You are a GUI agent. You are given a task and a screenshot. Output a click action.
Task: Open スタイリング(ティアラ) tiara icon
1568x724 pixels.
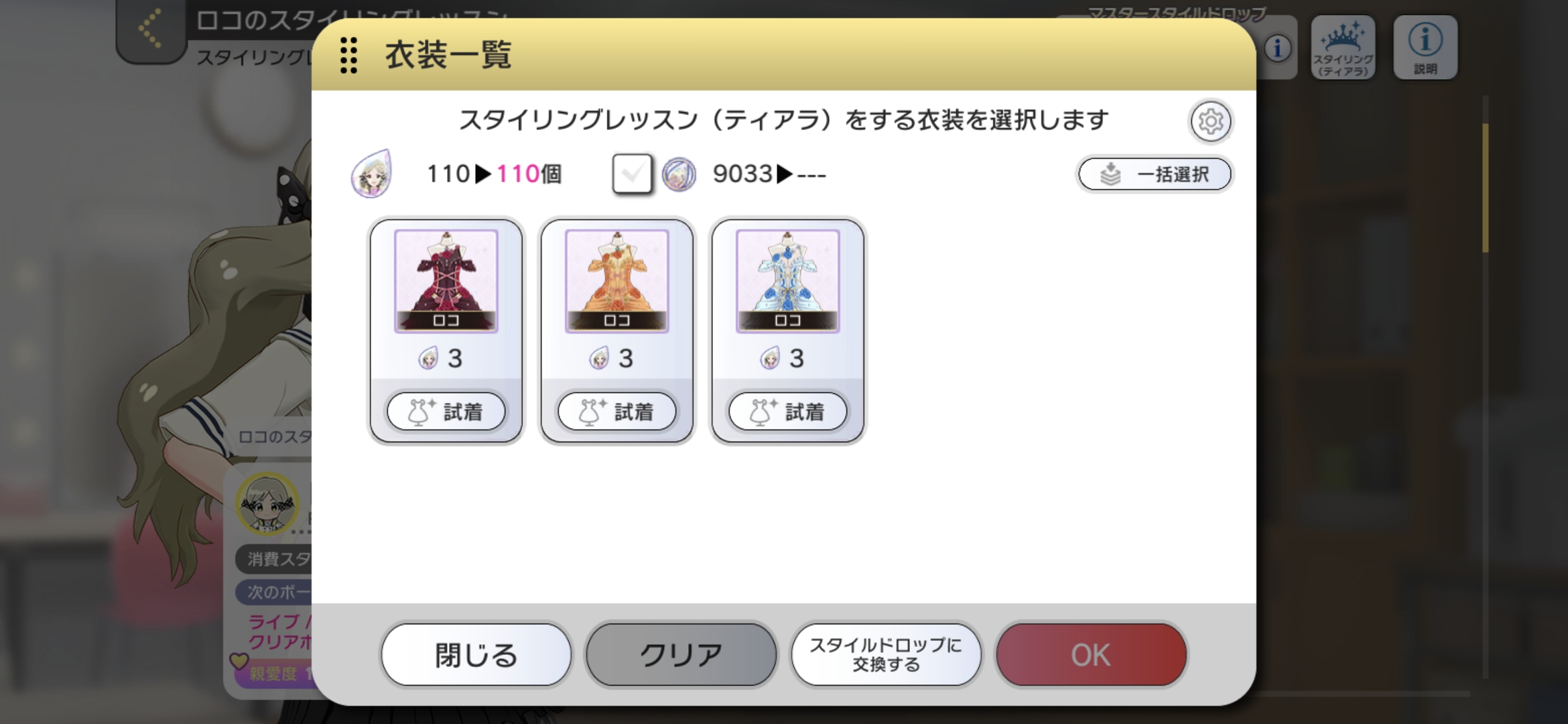(x=1343, y=47)
